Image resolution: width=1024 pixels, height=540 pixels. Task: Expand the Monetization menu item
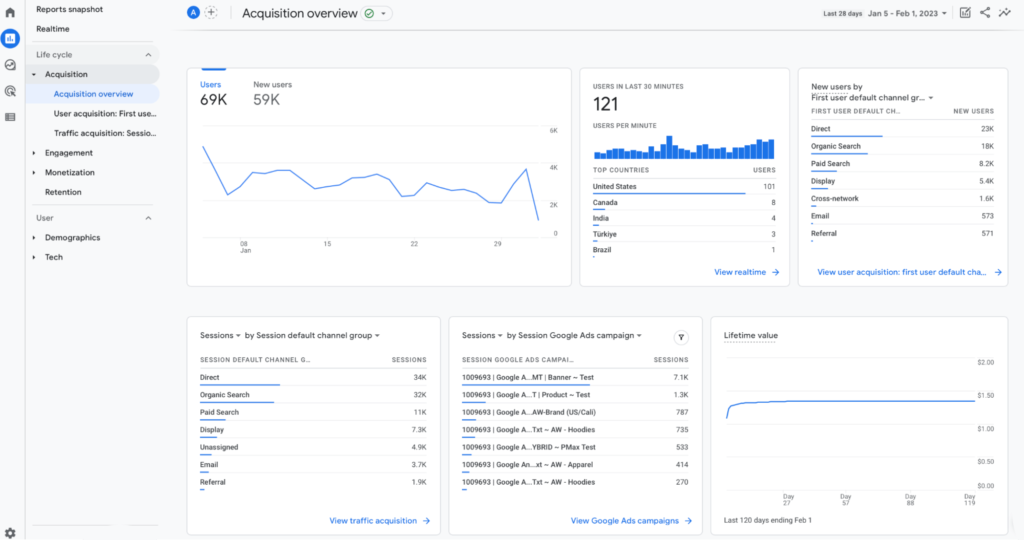pos(34,172)
